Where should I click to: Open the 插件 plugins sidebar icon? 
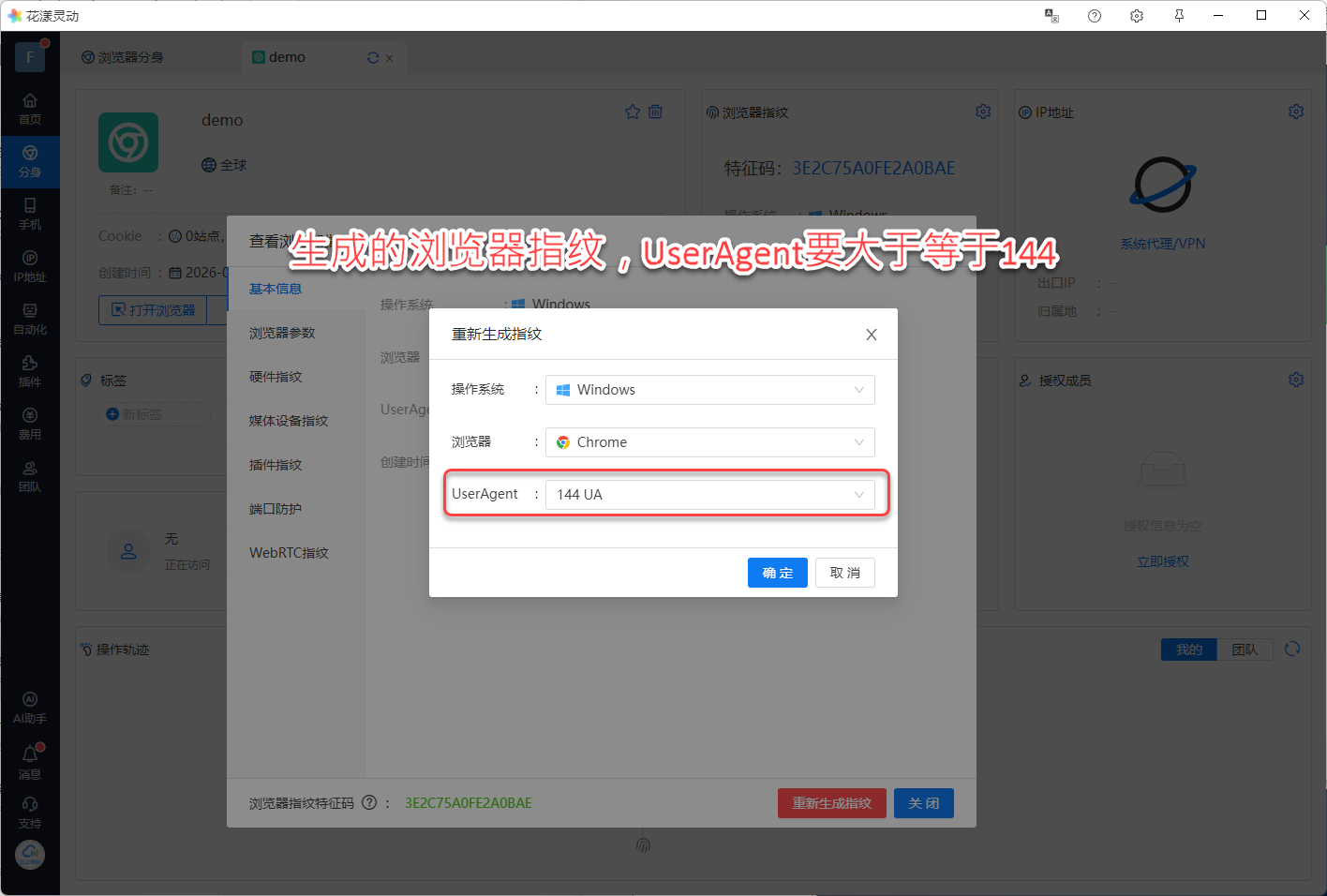coord(30,370)
